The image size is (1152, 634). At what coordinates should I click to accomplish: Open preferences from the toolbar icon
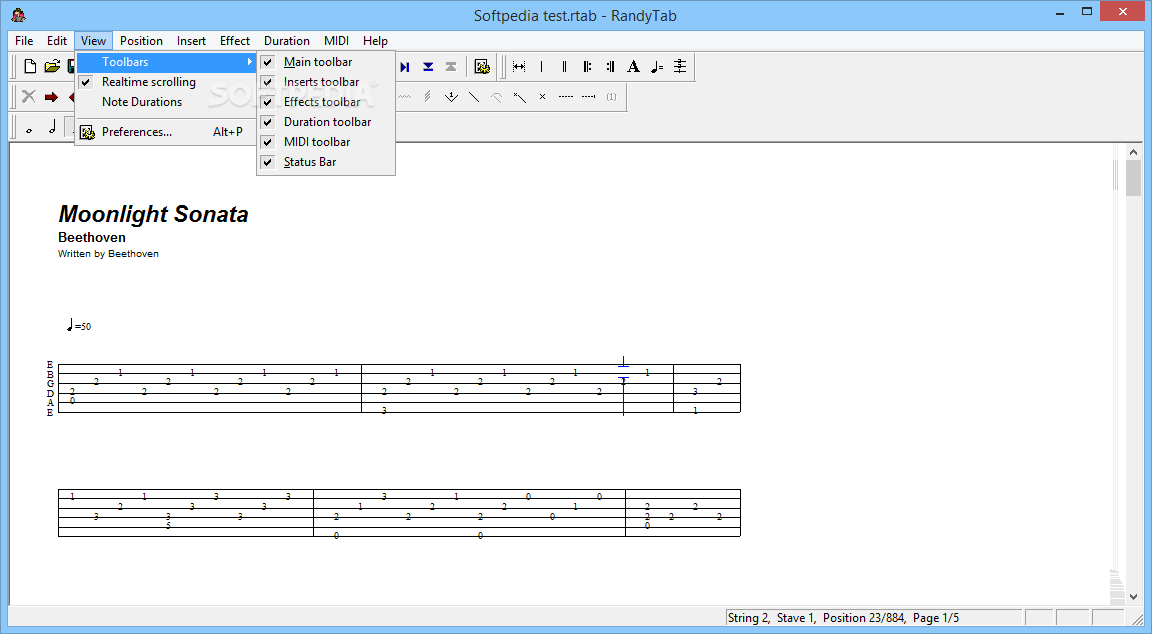coord(482,67)
